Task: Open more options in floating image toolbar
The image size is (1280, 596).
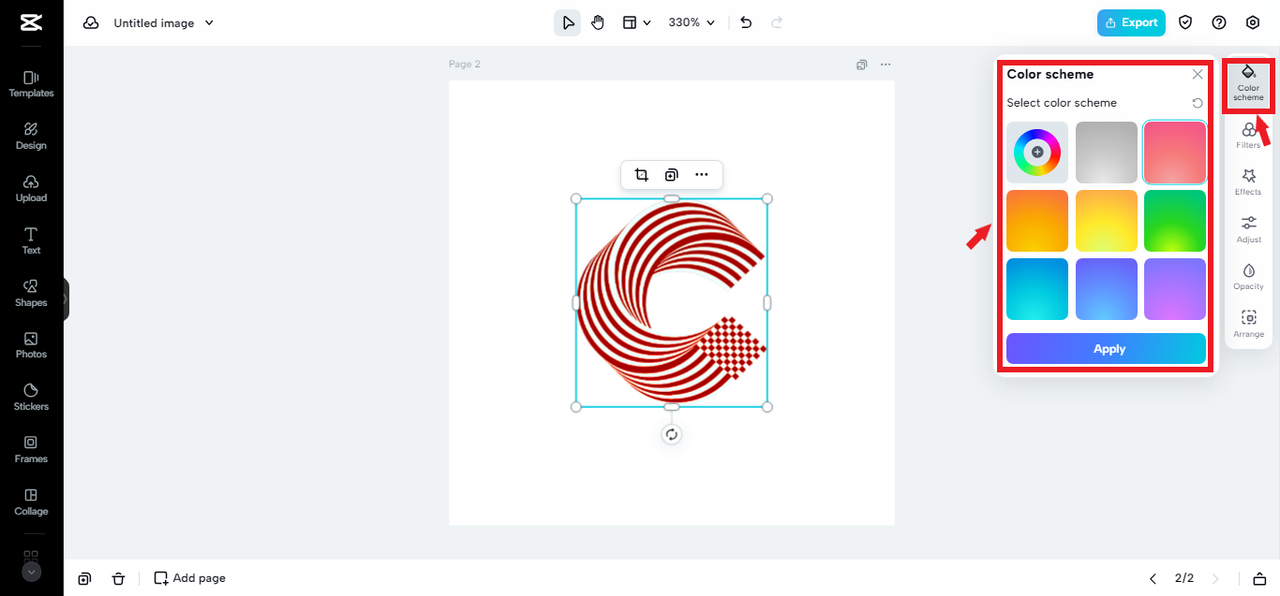Action: coord(702,175)
